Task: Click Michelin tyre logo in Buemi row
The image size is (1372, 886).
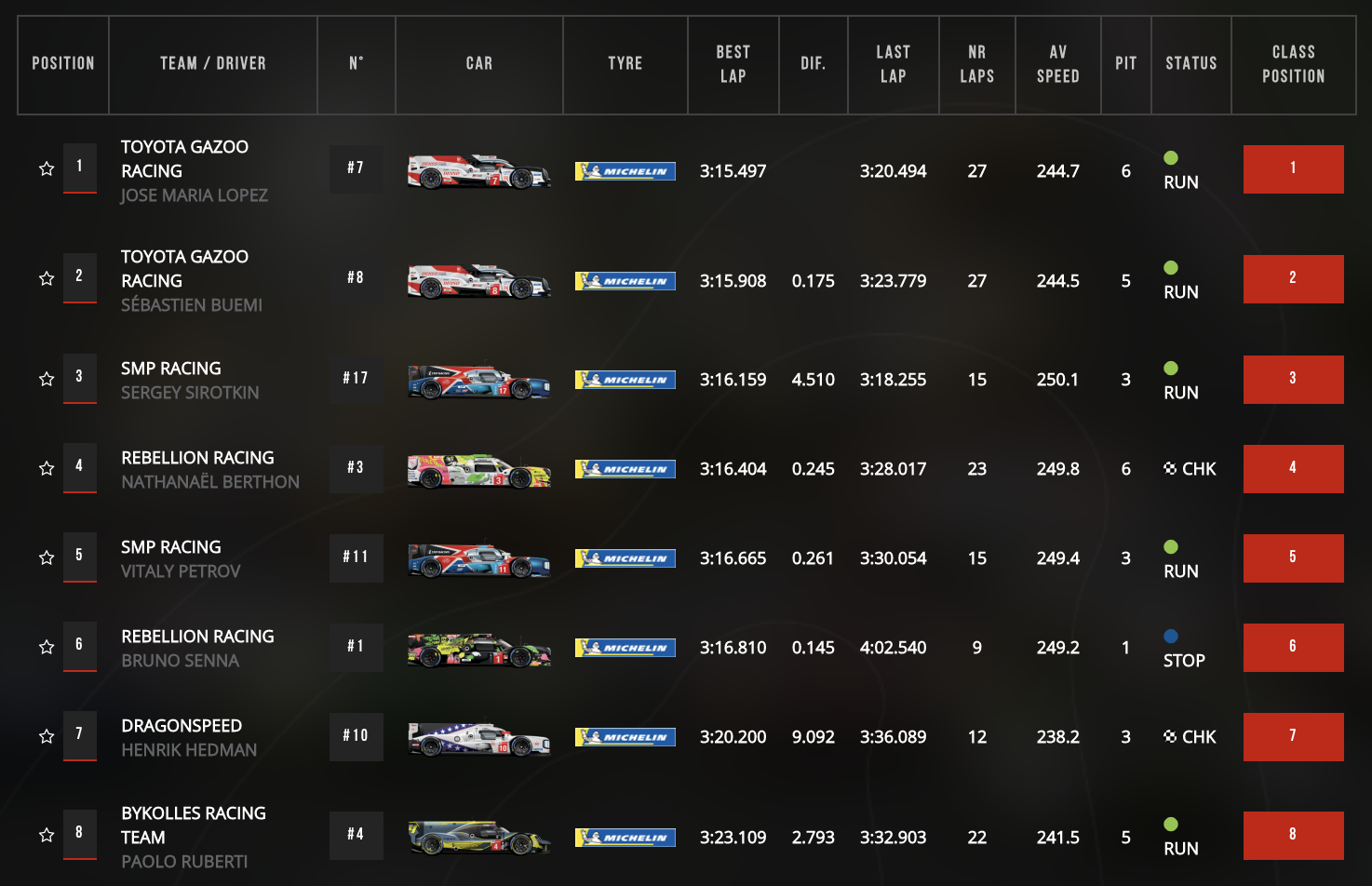Action: 625,281
